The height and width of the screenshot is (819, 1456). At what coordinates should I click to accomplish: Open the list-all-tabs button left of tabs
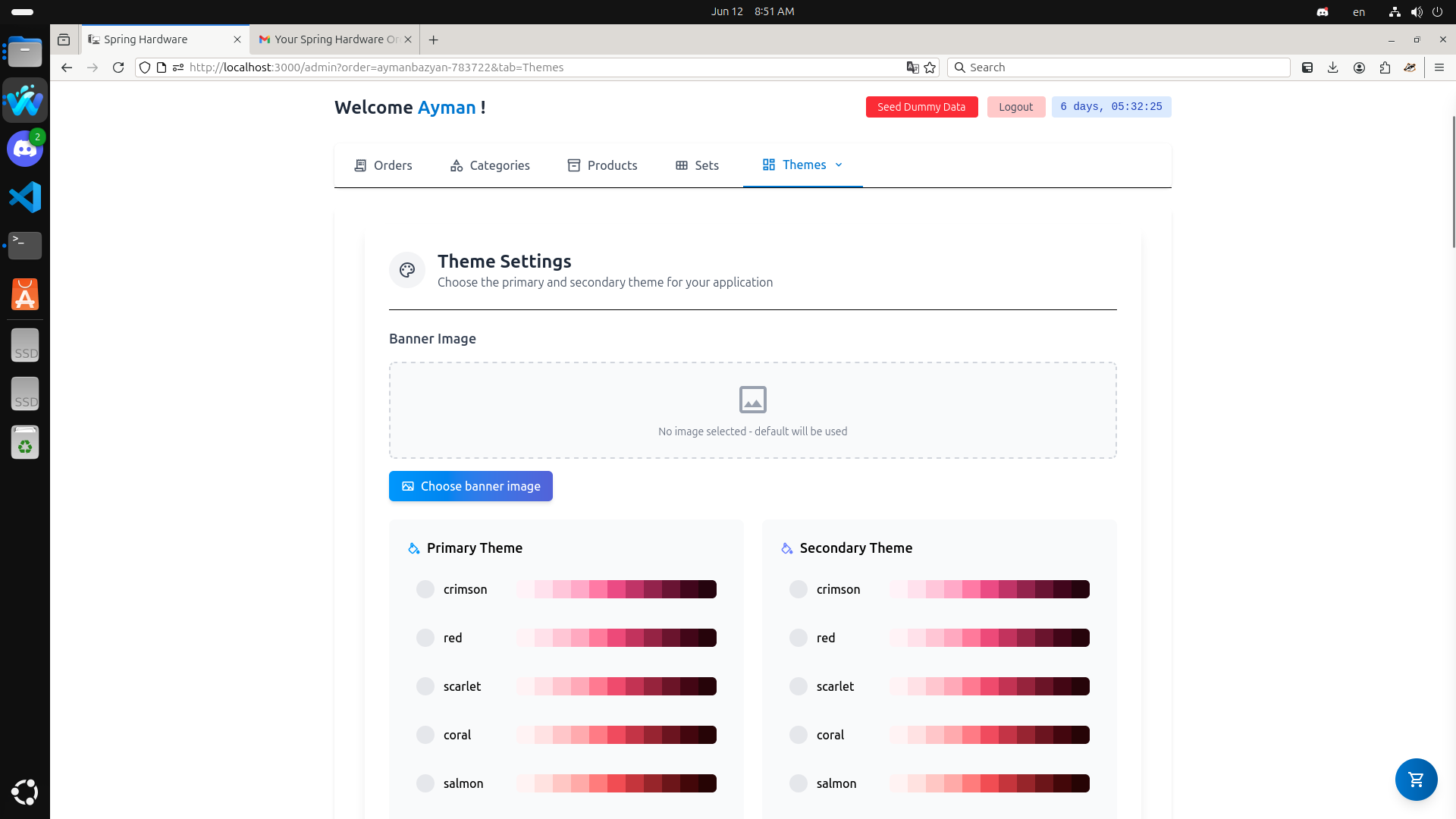point(64,39)
